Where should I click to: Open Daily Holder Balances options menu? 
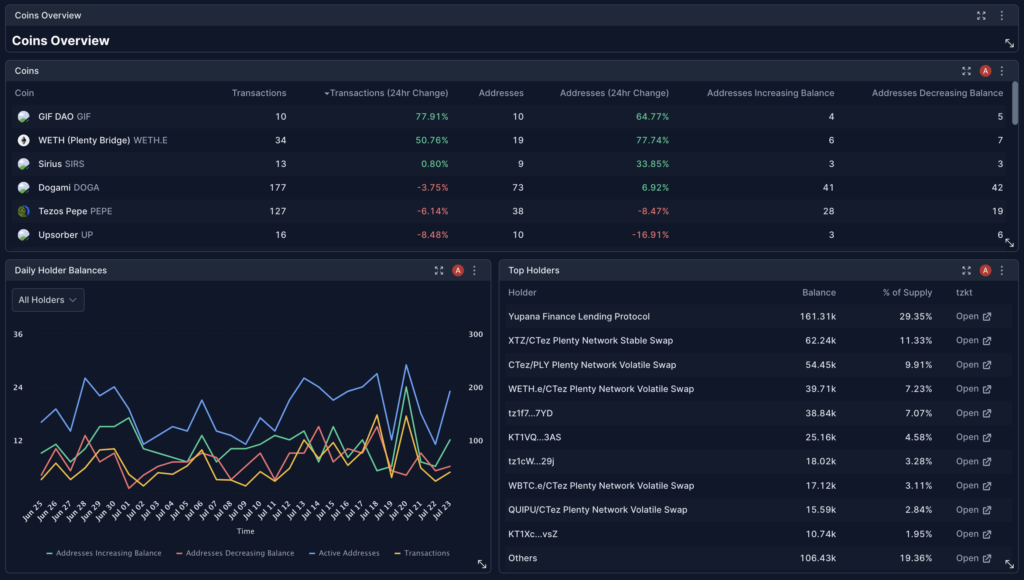pyautogui.click(x=475, y=270)
